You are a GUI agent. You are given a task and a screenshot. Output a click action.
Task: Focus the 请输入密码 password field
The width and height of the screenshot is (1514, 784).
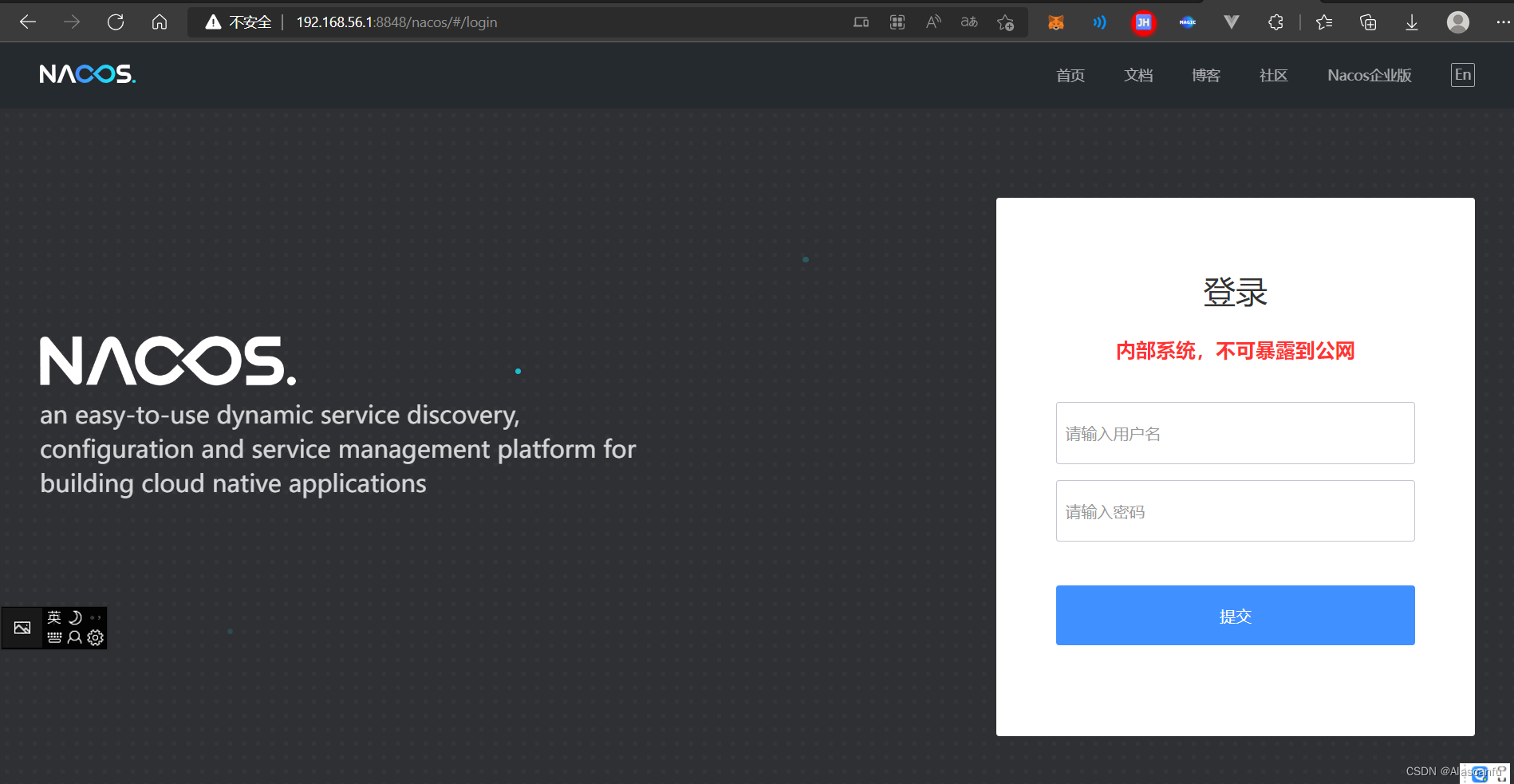(1236, 511)
